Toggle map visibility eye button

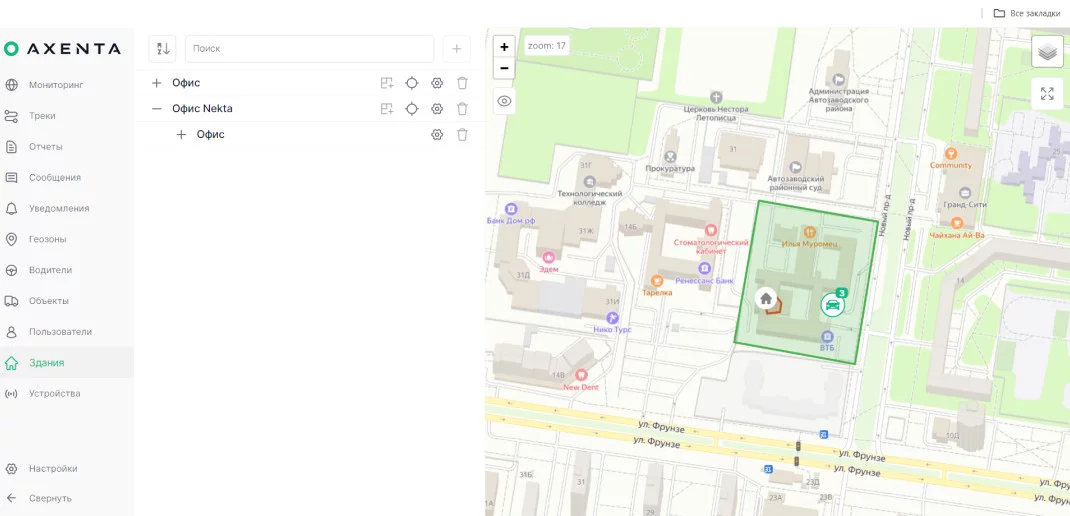click(504, 101)
